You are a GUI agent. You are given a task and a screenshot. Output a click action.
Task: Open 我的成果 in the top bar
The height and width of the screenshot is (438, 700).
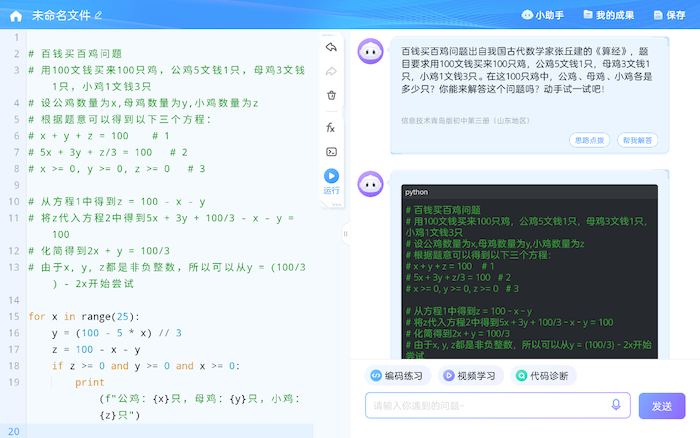tap(608, 15)
